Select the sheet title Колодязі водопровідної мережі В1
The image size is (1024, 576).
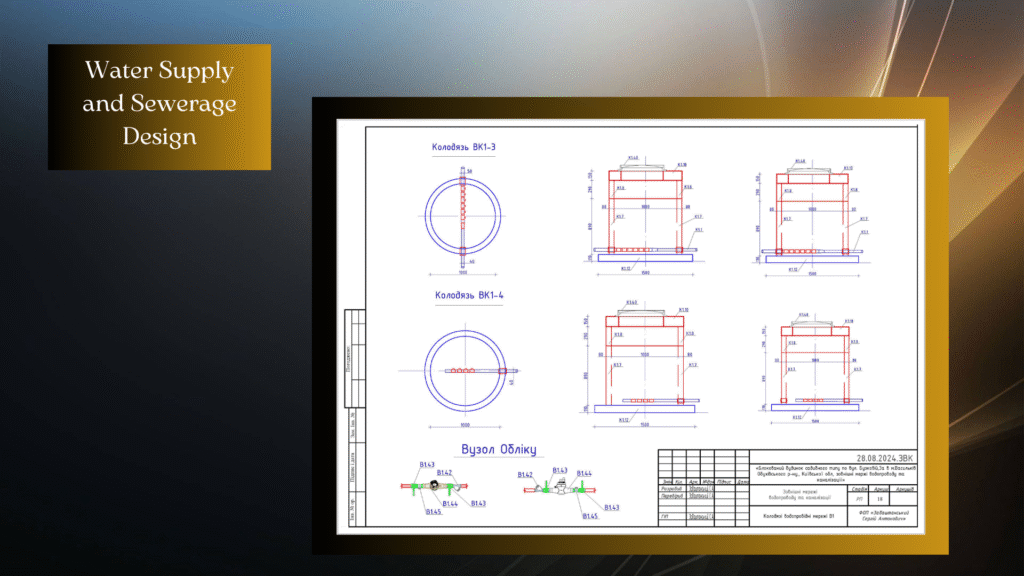[797, 517]
